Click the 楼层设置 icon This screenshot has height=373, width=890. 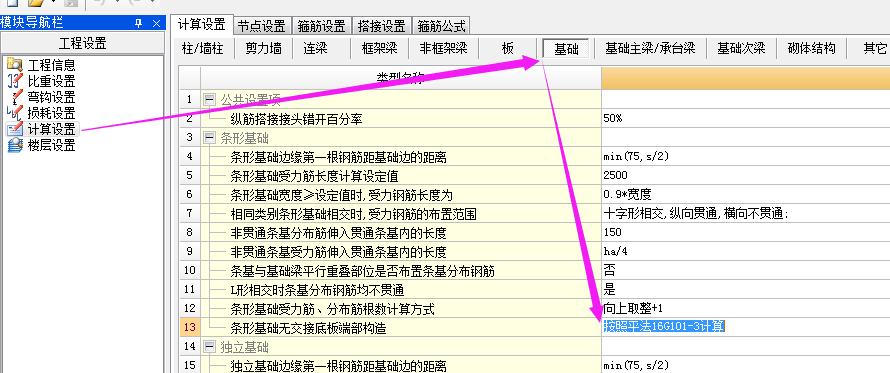click(15, 145)
